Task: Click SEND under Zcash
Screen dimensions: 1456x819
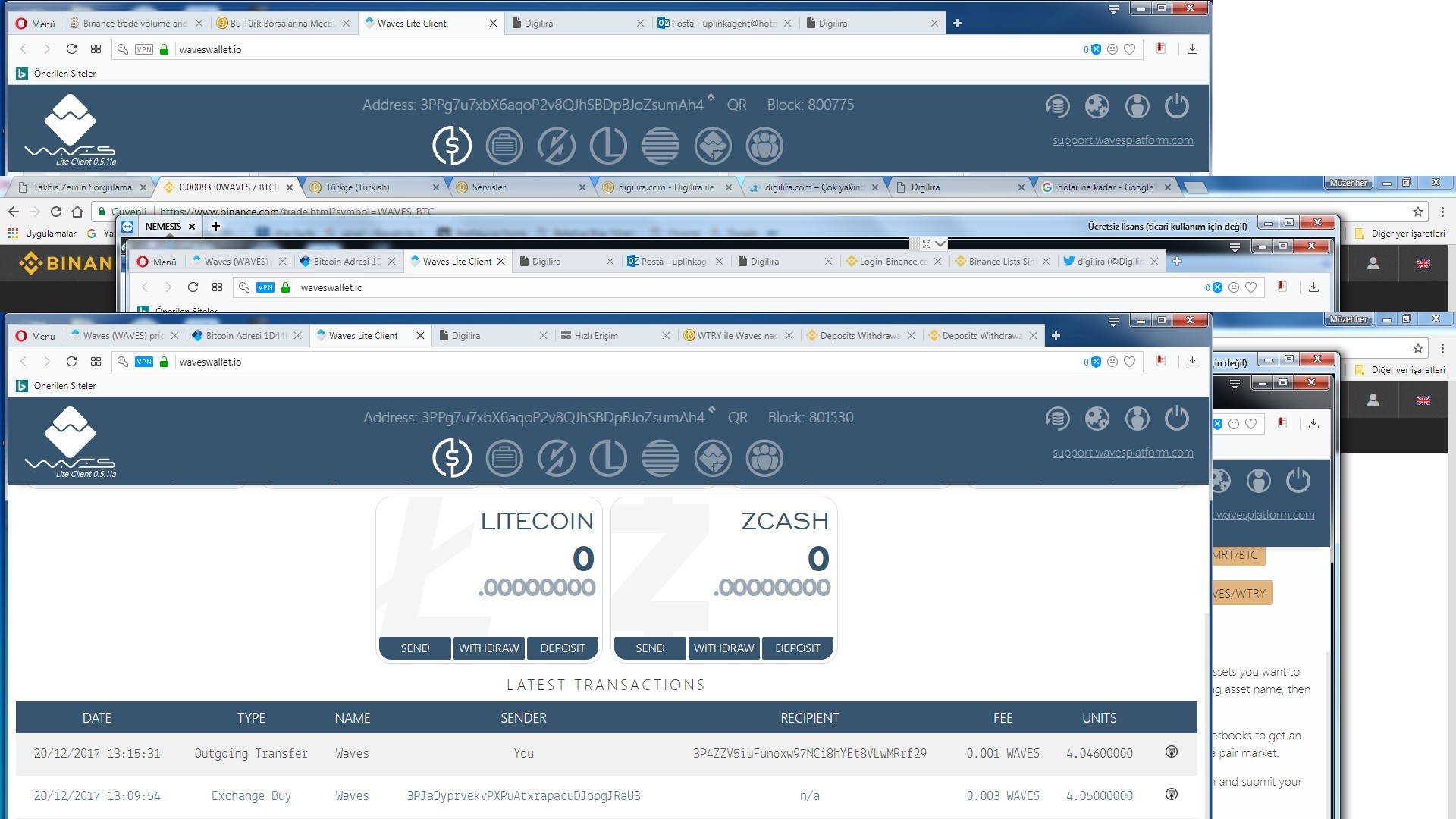Action: coord(650,648)
